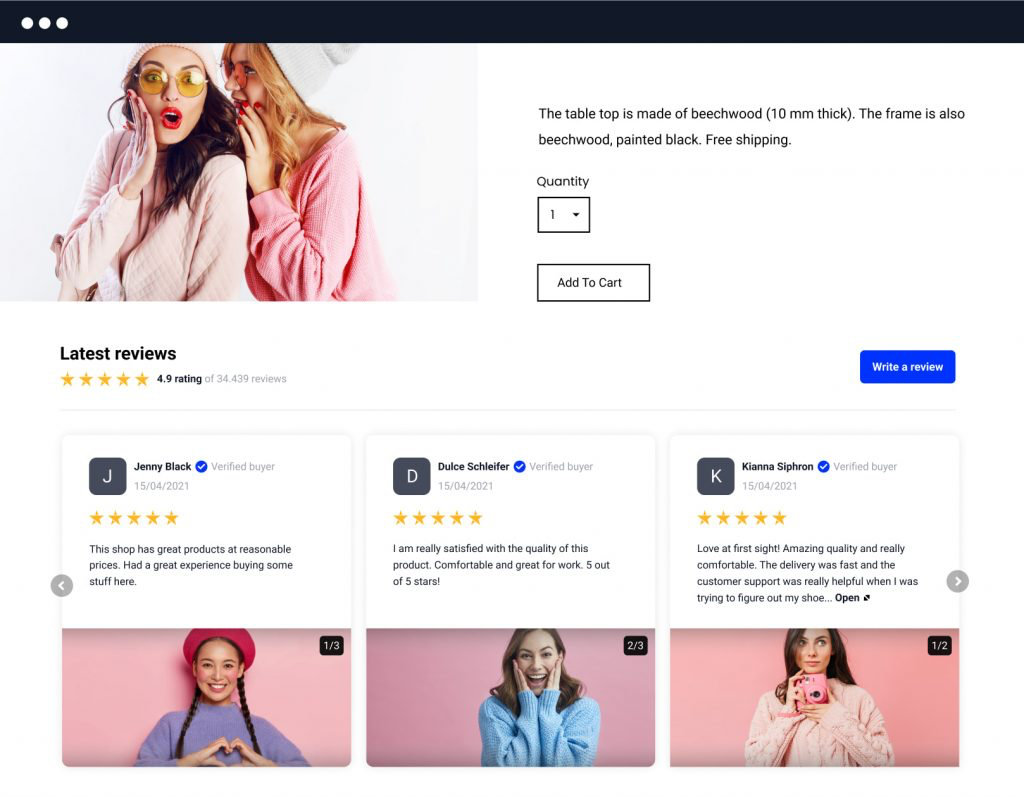The image size is (1024, 797).
Task: Click the D avatar of Dulce Schleifer
Action: (411, 476)
